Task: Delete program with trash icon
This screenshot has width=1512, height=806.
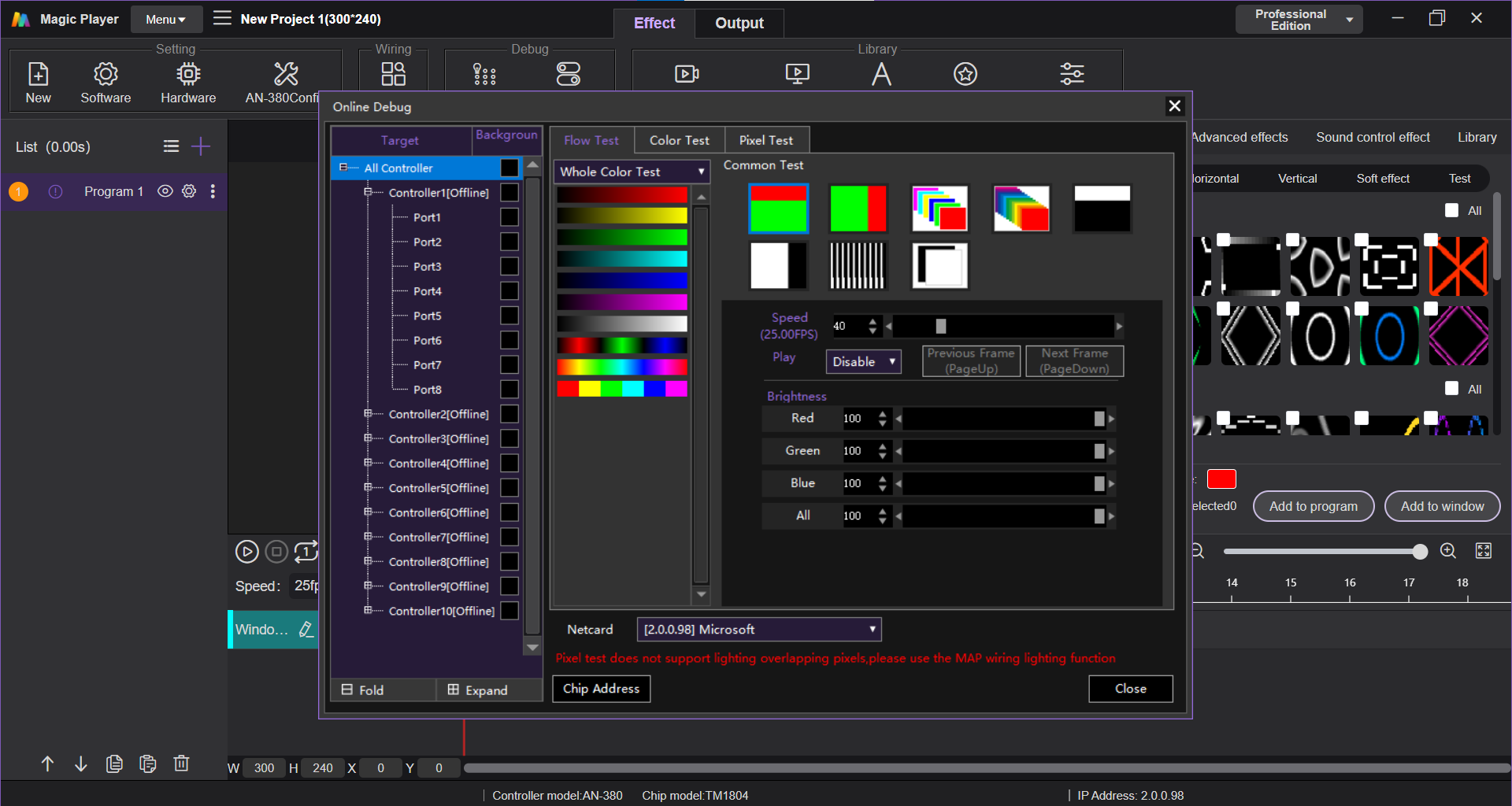Action: pyautogui.click(x=181, y=763)
